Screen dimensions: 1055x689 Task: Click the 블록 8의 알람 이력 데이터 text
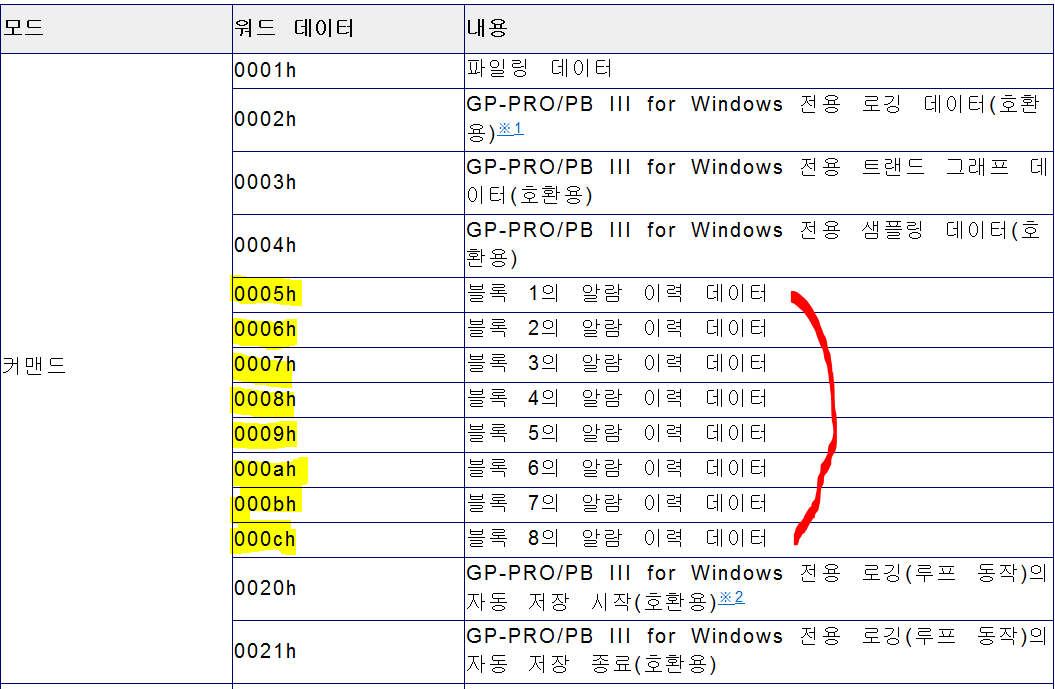tap(617, 538)
